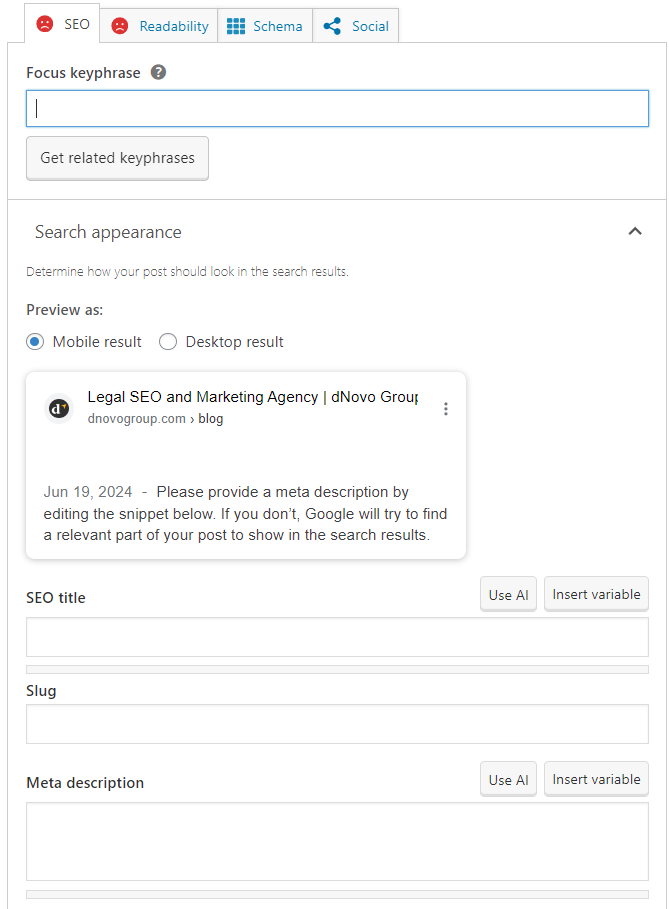
Task: Click the Get related keyphrases button
Action: (117, 158)
